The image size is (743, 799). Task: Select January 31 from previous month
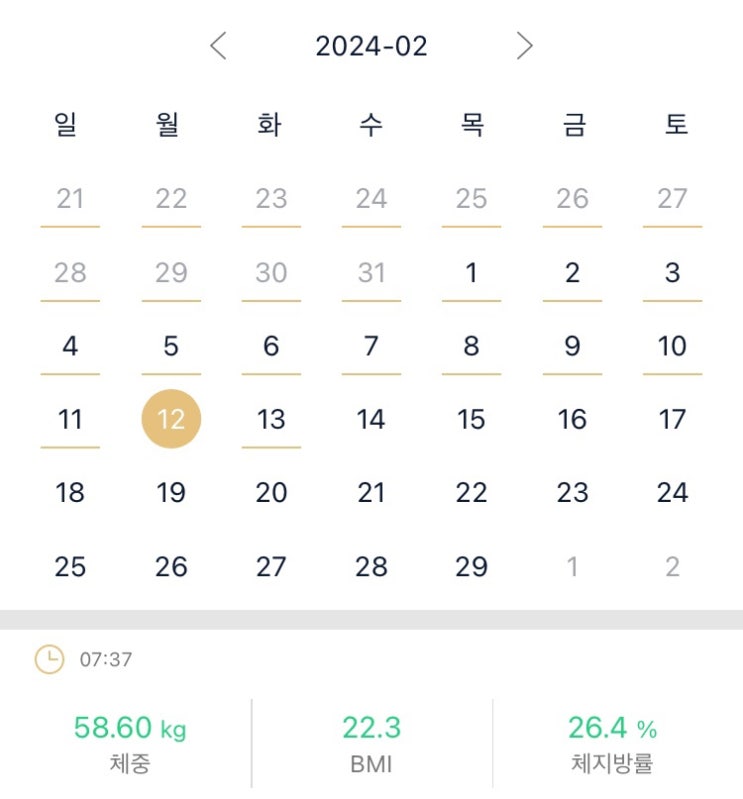[x=371, y=272]
